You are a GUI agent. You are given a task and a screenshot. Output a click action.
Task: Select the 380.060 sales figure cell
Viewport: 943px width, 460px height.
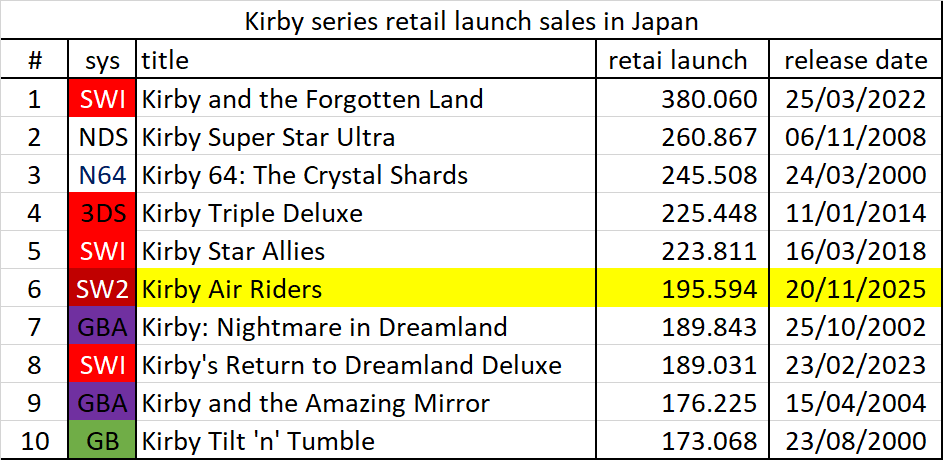[x=709, y=99]
